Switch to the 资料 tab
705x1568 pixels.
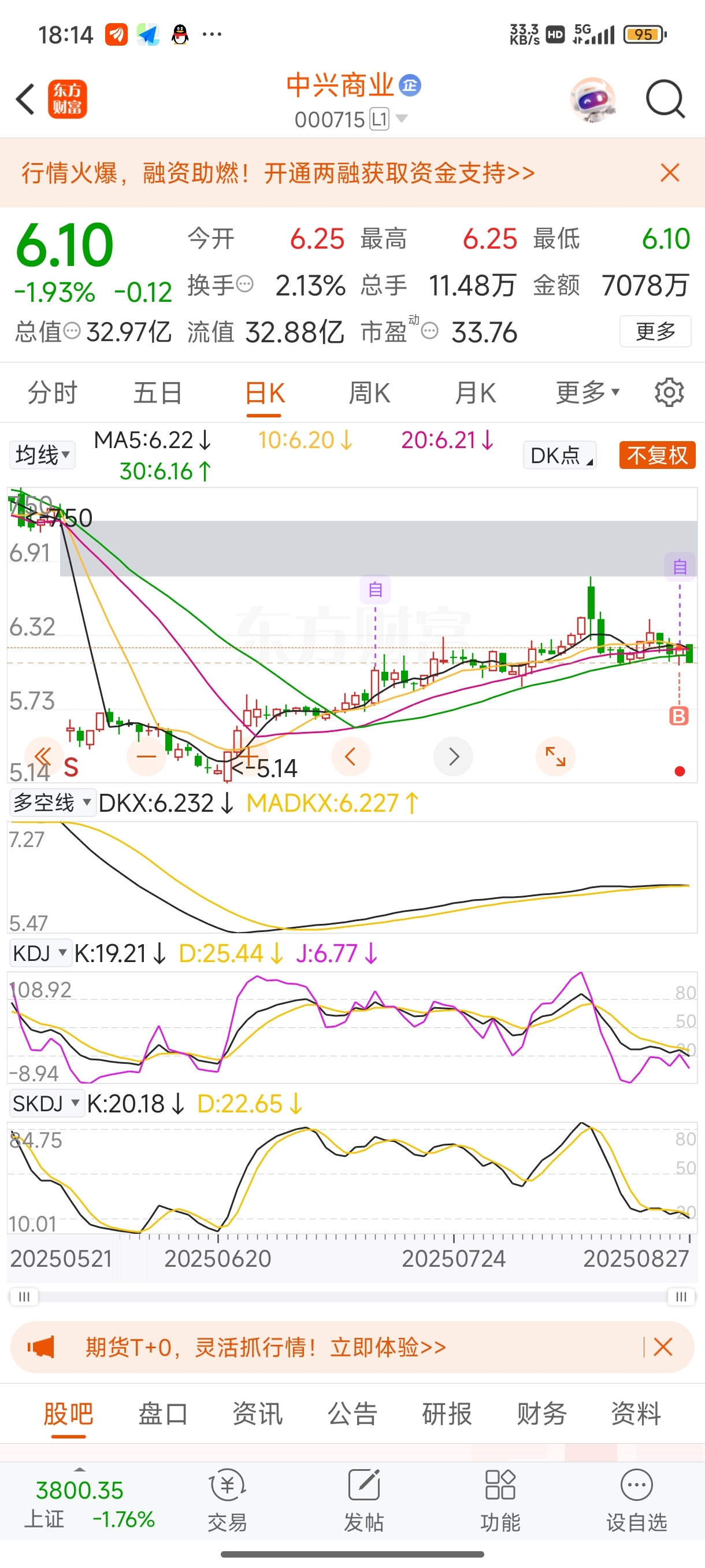coord(636,1414)
